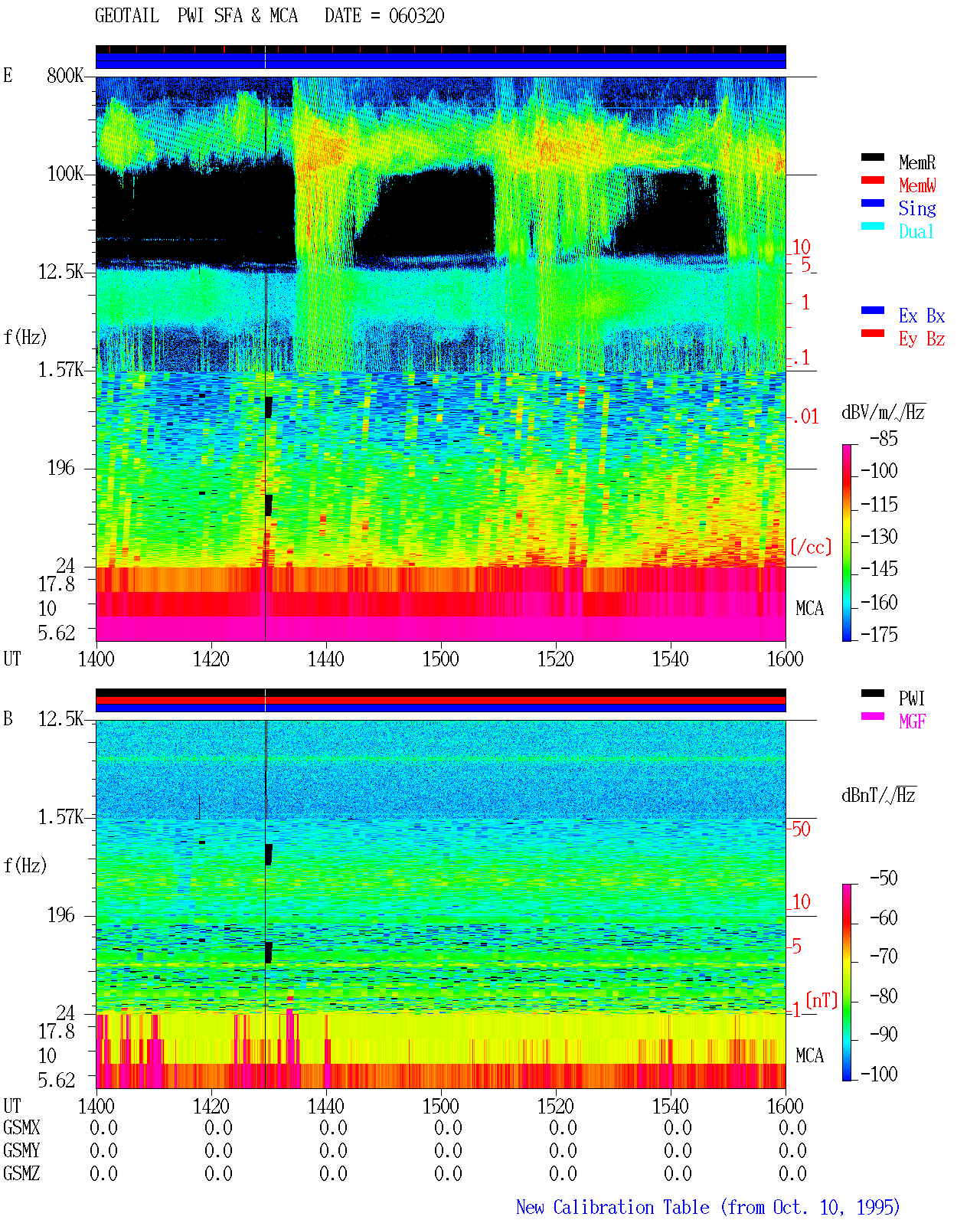Image resolution: width=980 pixels, height=1220 pixels.
Task: Select the "-175" color scale value
Action: point(880,634)
